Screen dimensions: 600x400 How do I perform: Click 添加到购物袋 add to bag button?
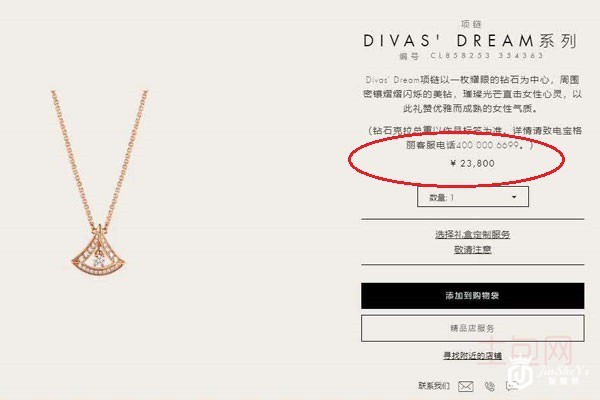473,296
